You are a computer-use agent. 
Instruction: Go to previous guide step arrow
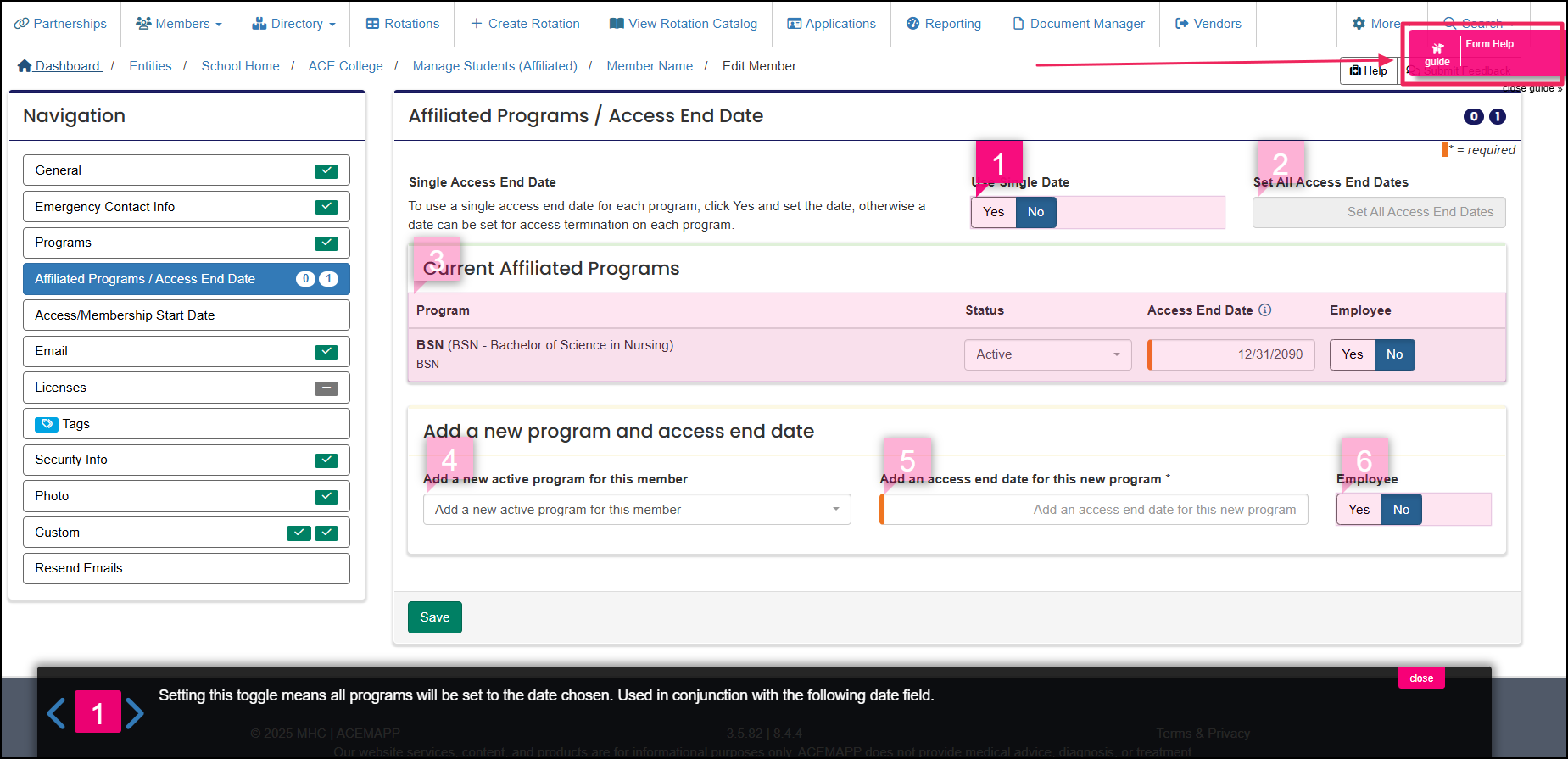point(56,713)
